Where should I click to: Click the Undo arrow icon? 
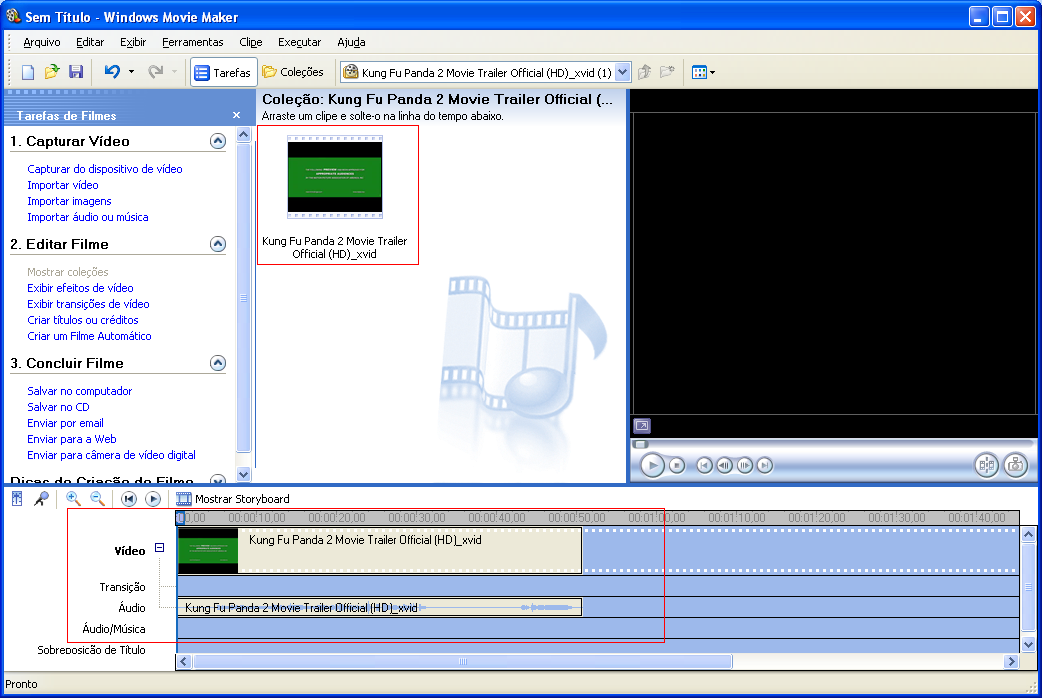click(112, 72)
